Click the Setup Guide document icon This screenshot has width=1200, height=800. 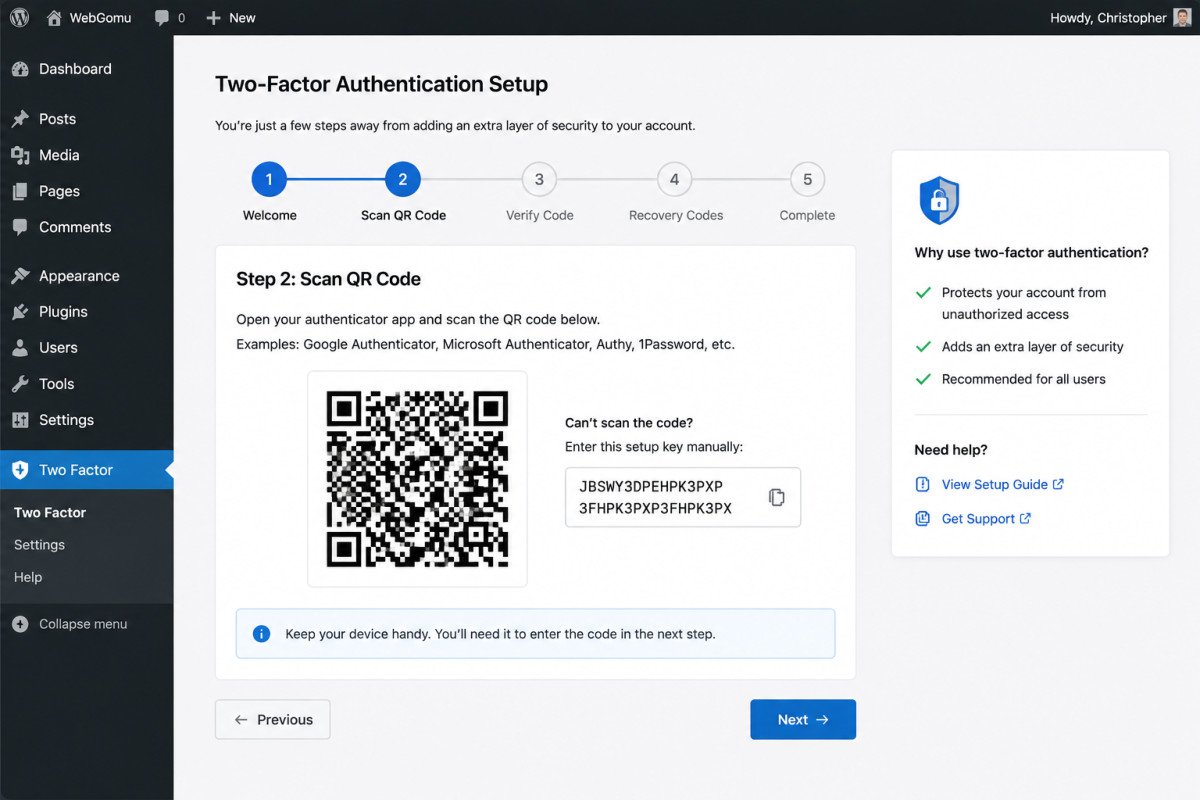pos(923,485)
